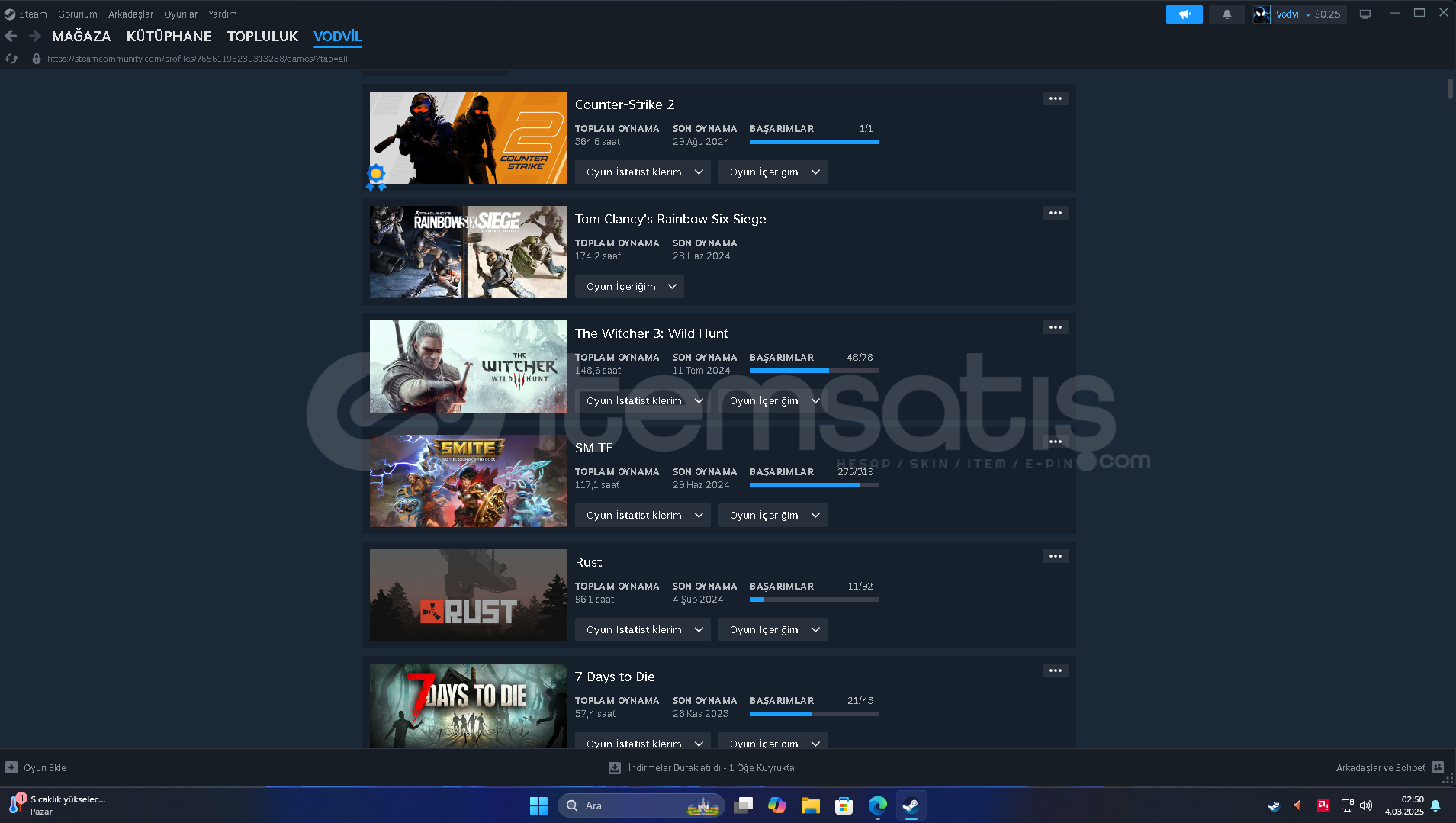The width and height of the screenshot is (1456, 823).
Task: Expand Oyun İstatistiklerim for The Witcher 3
Action: [642, 401]
